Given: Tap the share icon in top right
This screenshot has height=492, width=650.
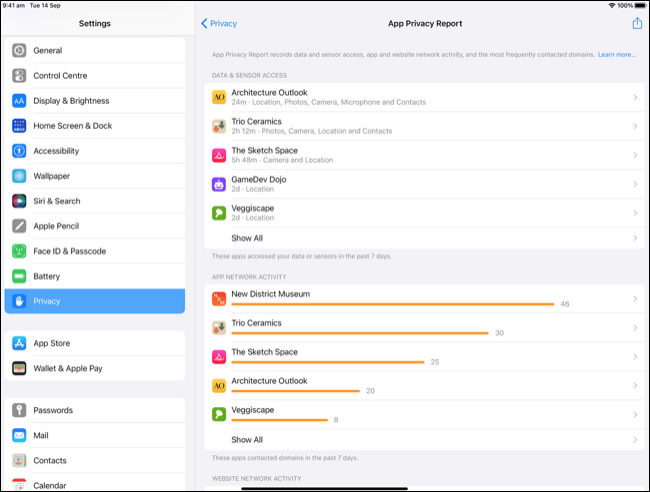Looking at the screenshot, I should coord(637,23).
